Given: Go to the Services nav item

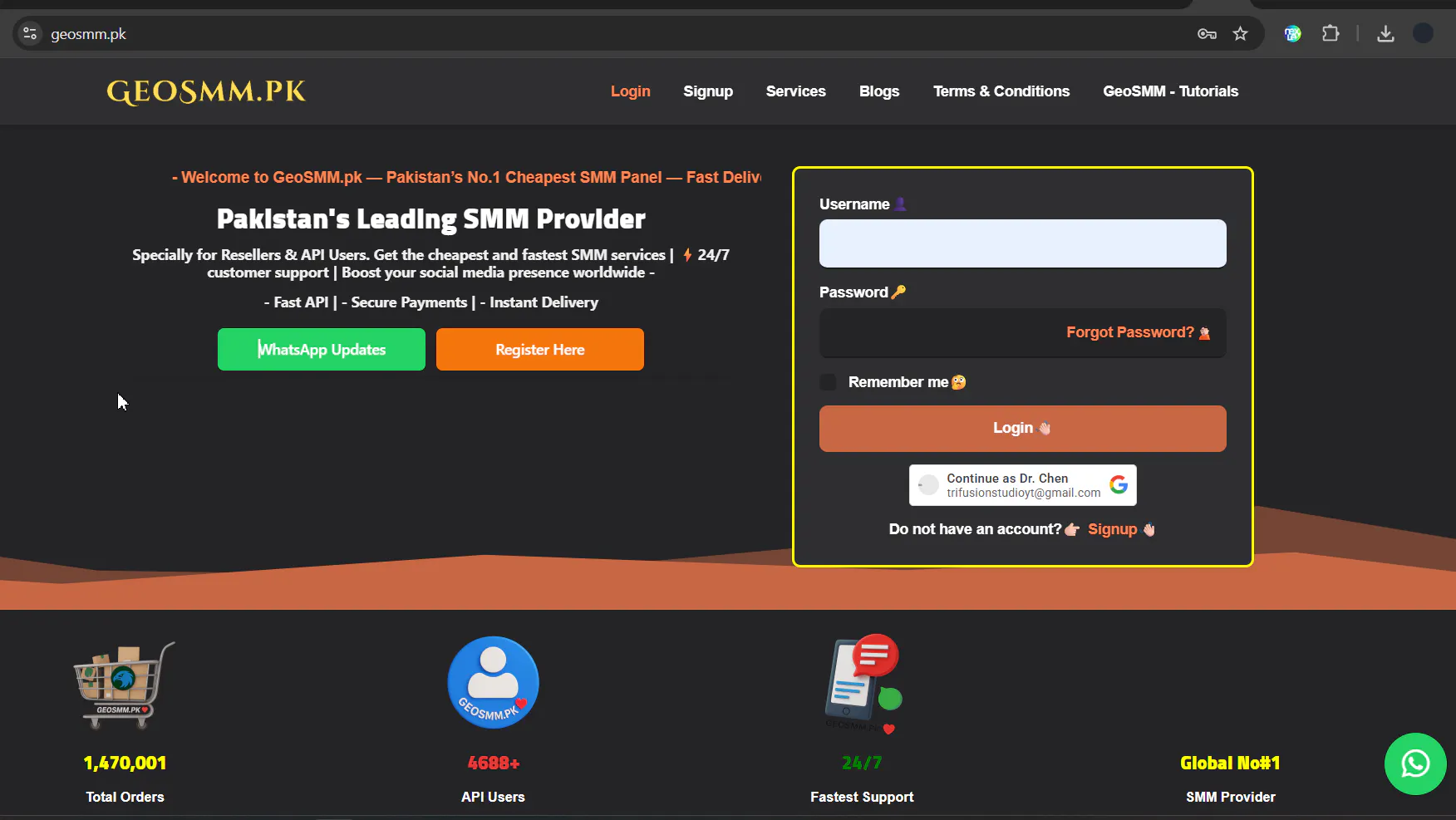Looking at the screenshot, I should coord(796,91).
